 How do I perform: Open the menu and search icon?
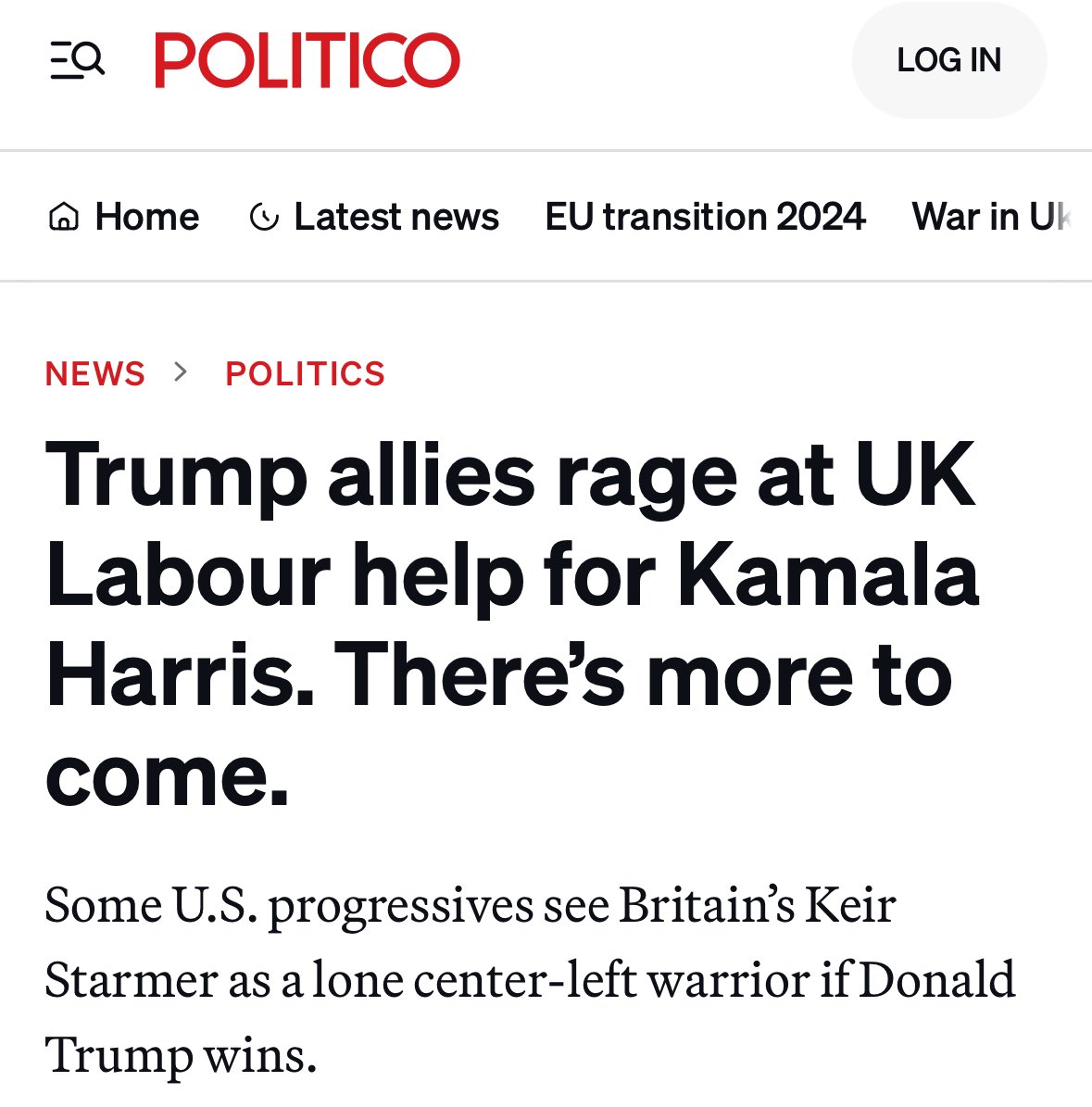(x=78, y=61)
